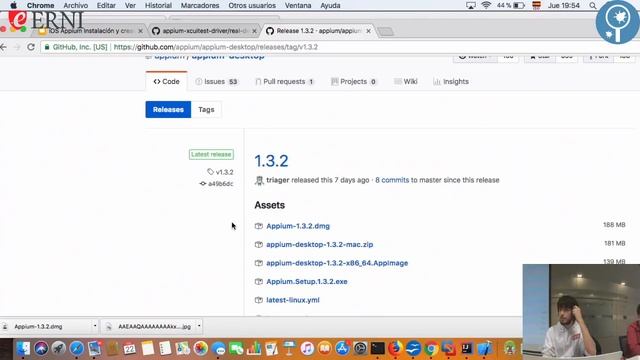Open Xcode from the dock
The height and width of the screenshot is (360, 640).
coord(484,349)
